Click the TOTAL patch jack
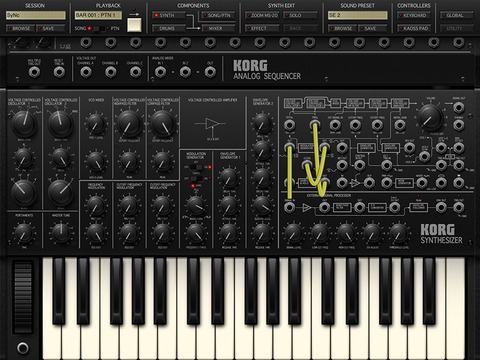 (x=289, y=125)
